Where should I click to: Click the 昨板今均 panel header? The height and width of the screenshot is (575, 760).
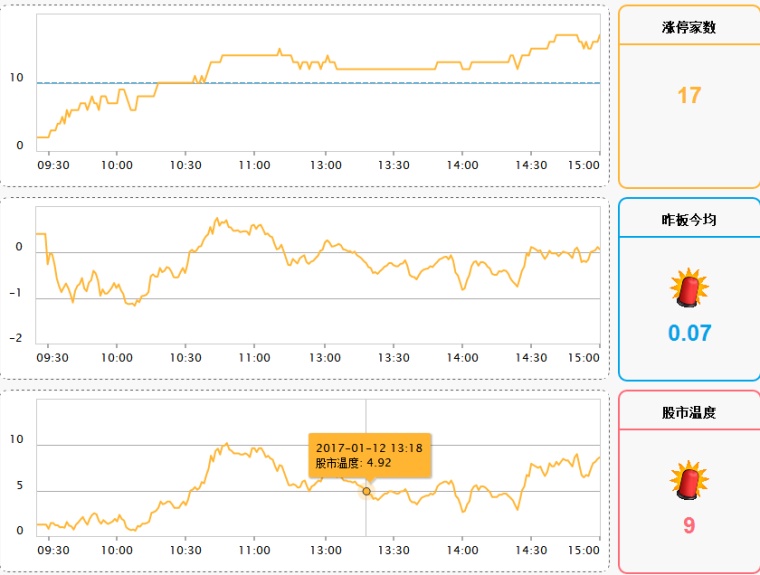(x=689, y=220)
